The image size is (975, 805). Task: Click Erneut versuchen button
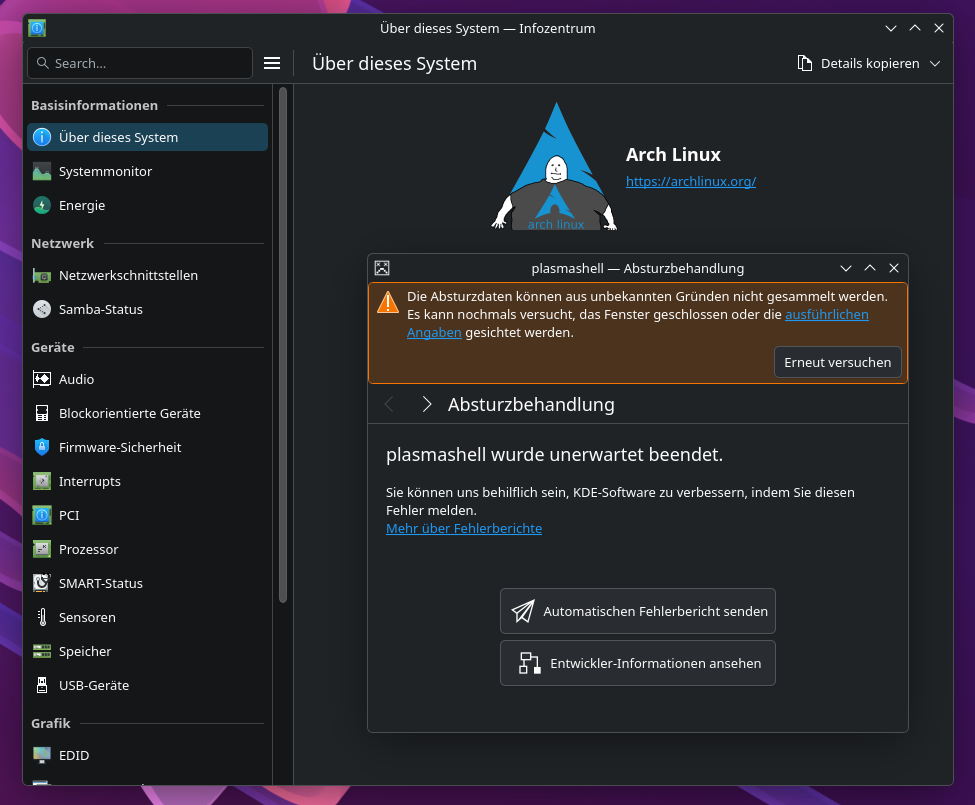pyautogui.click(x=838, y=362)
